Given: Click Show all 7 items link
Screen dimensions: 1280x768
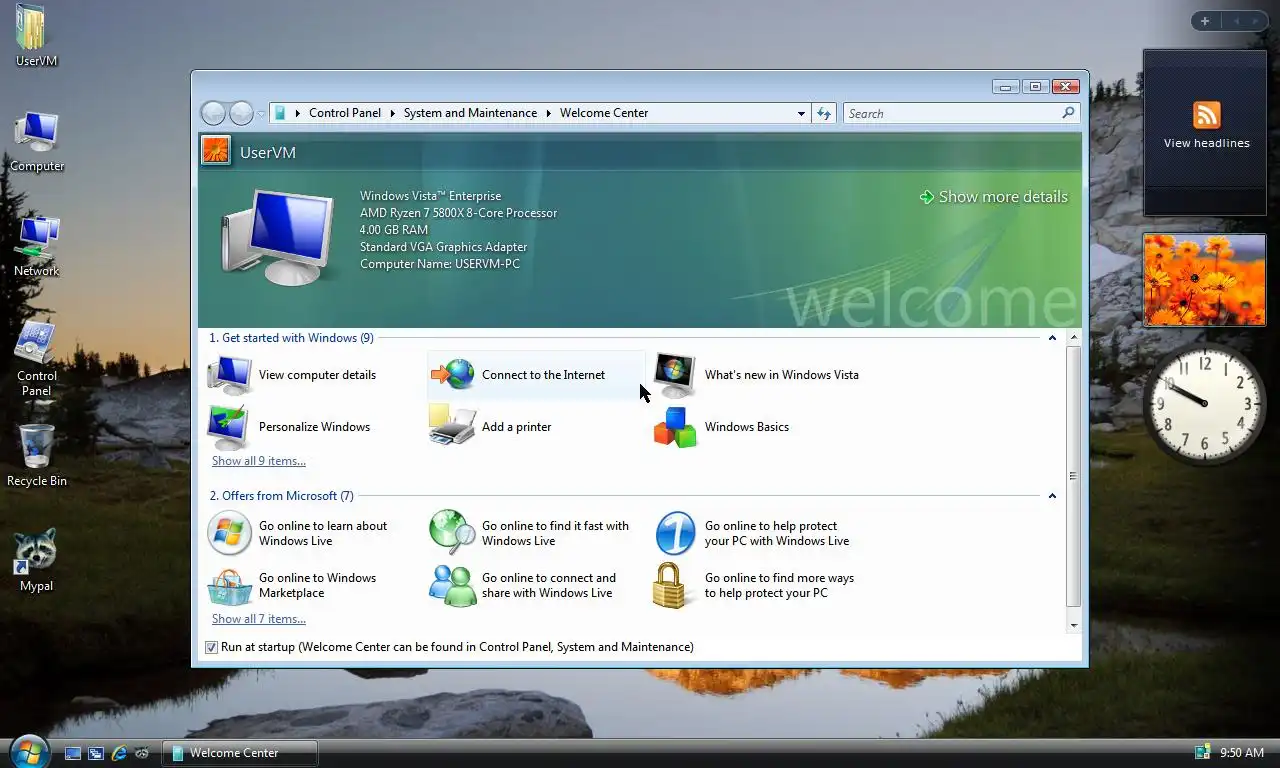Looking at the screenshot, I should click(259, 619).
